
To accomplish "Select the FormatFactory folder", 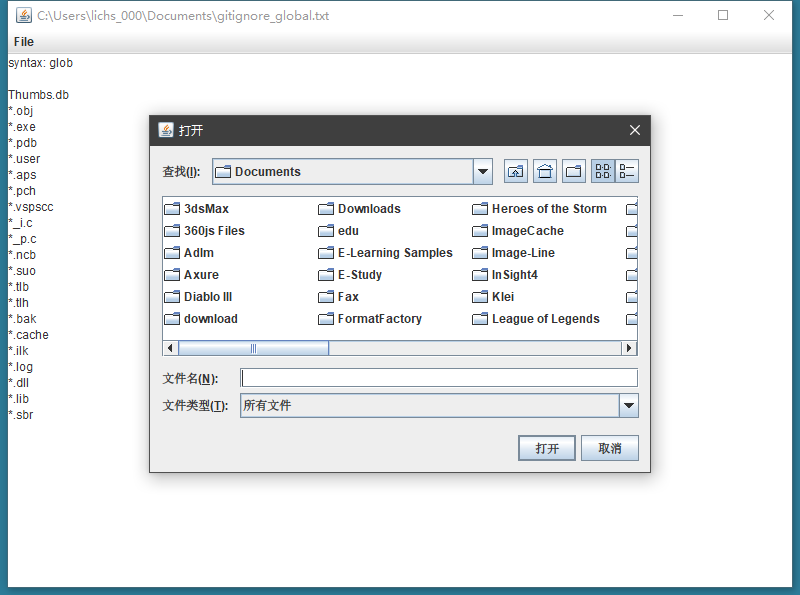I will coord(370,319).
